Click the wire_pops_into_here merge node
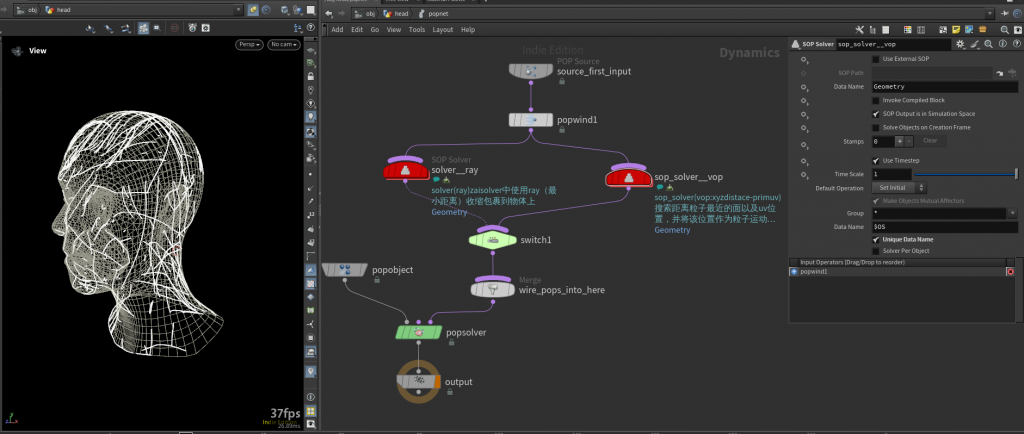This screenshot has height=434, width=1024. tap(494, 289)
